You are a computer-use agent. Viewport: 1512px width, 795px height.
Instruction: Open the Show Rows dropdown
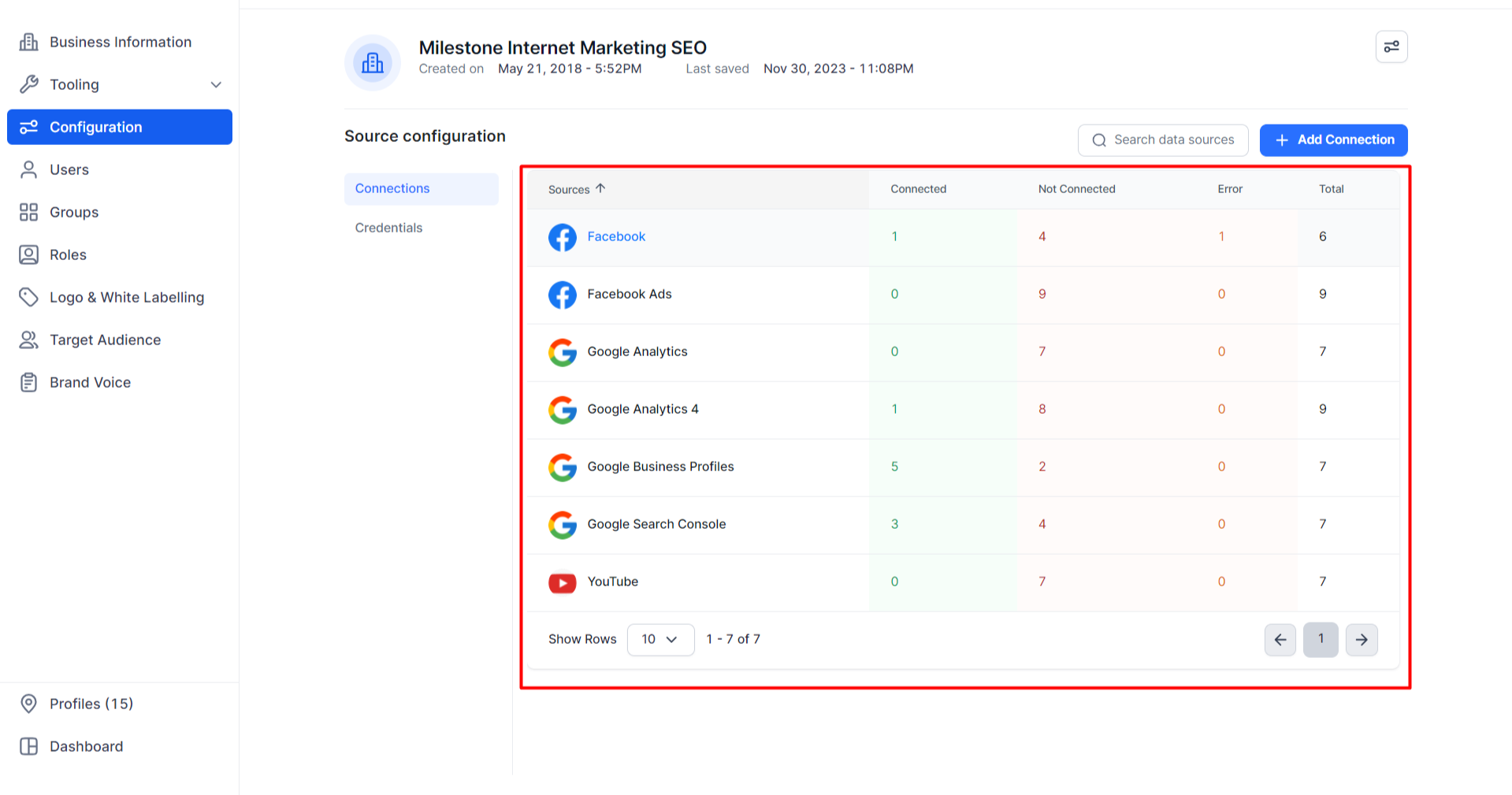(x=660, y=640)
